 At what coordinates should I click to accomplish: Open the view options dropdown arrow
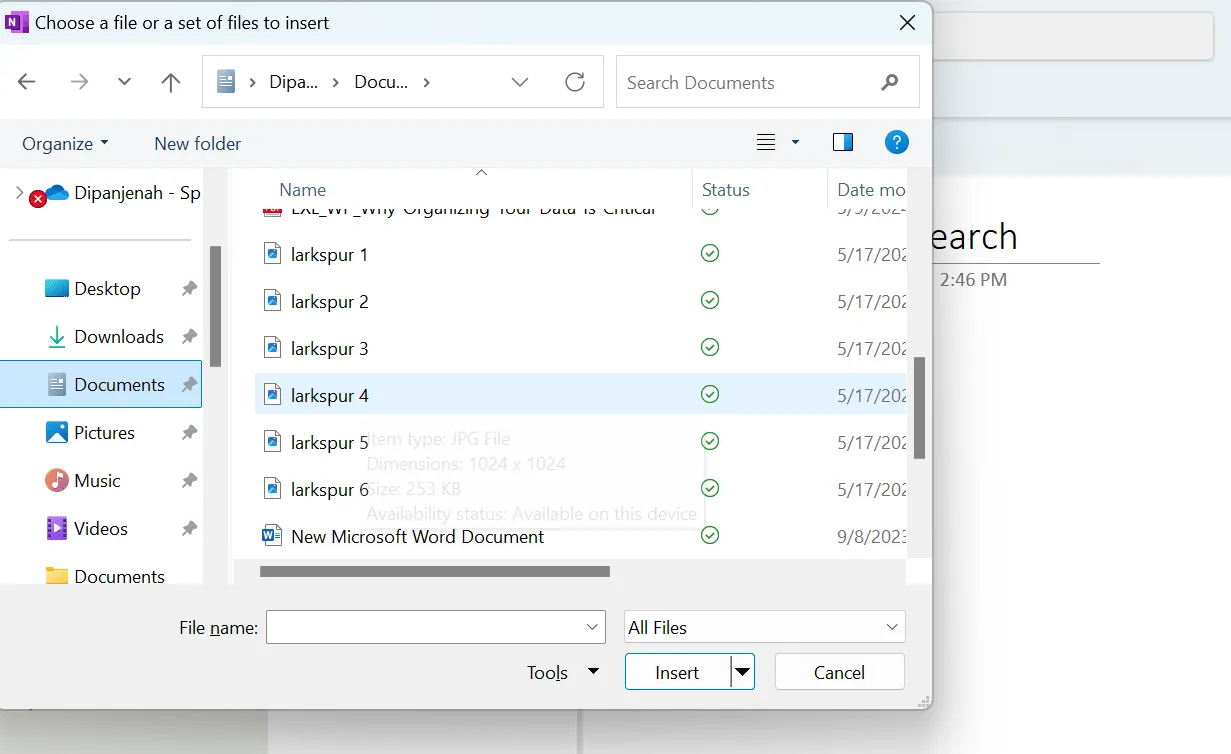coord(796,143)
